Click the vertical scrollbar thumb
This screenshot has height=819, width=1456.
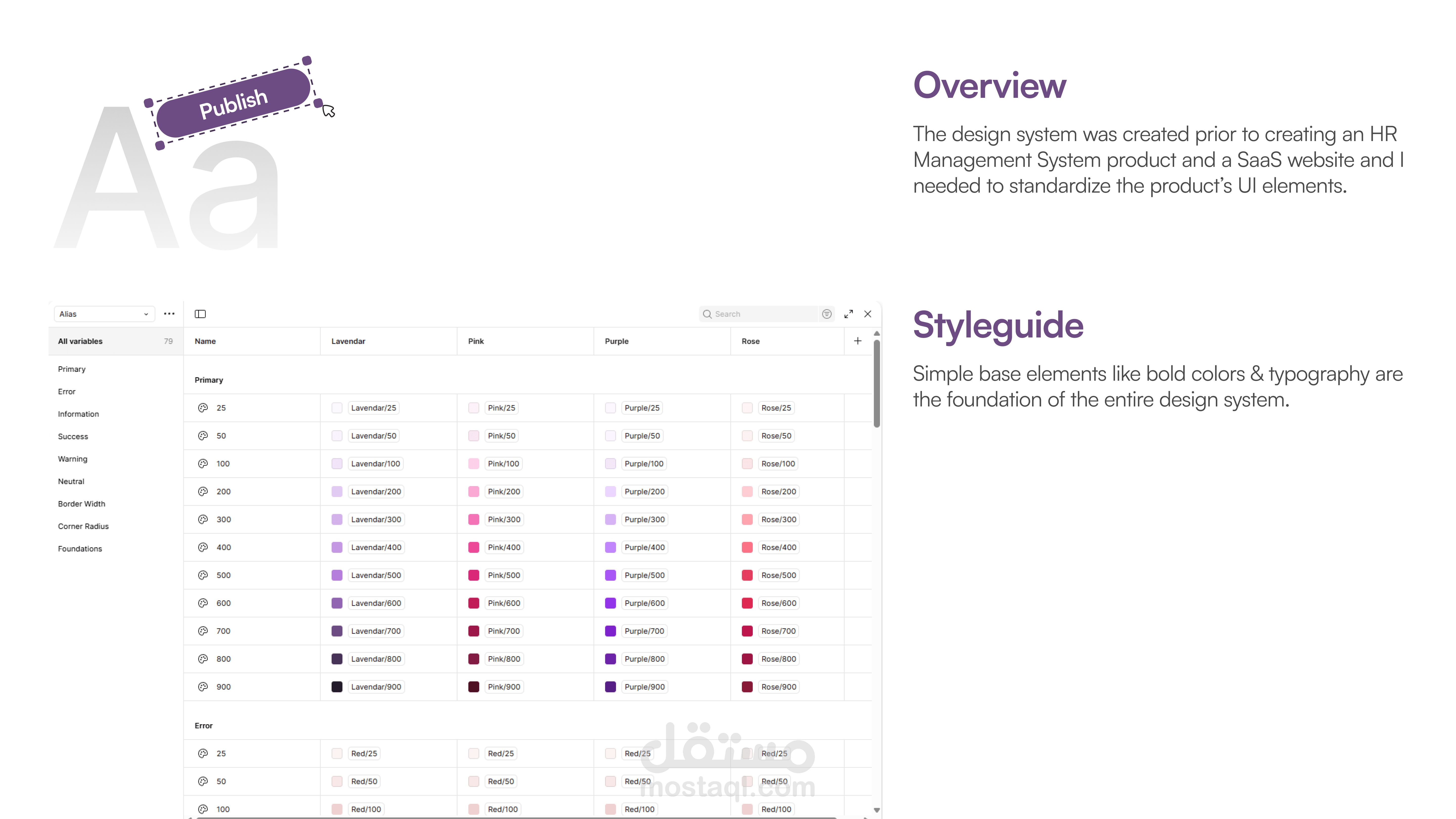point(876,383)
